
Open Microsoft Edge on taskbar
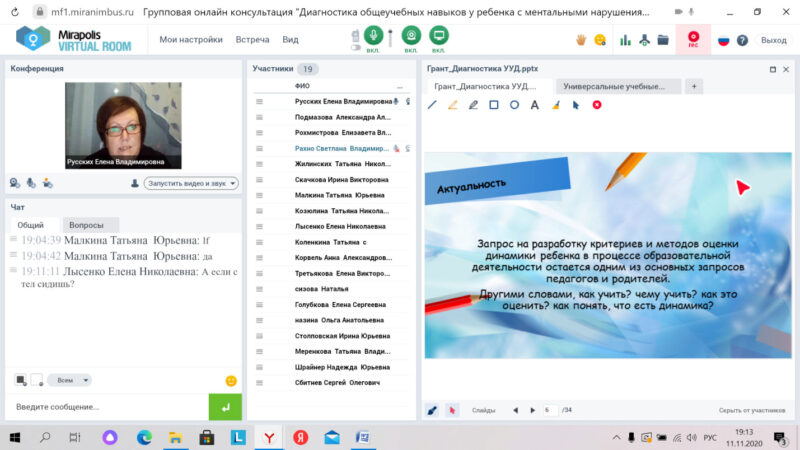click(144, 437)
